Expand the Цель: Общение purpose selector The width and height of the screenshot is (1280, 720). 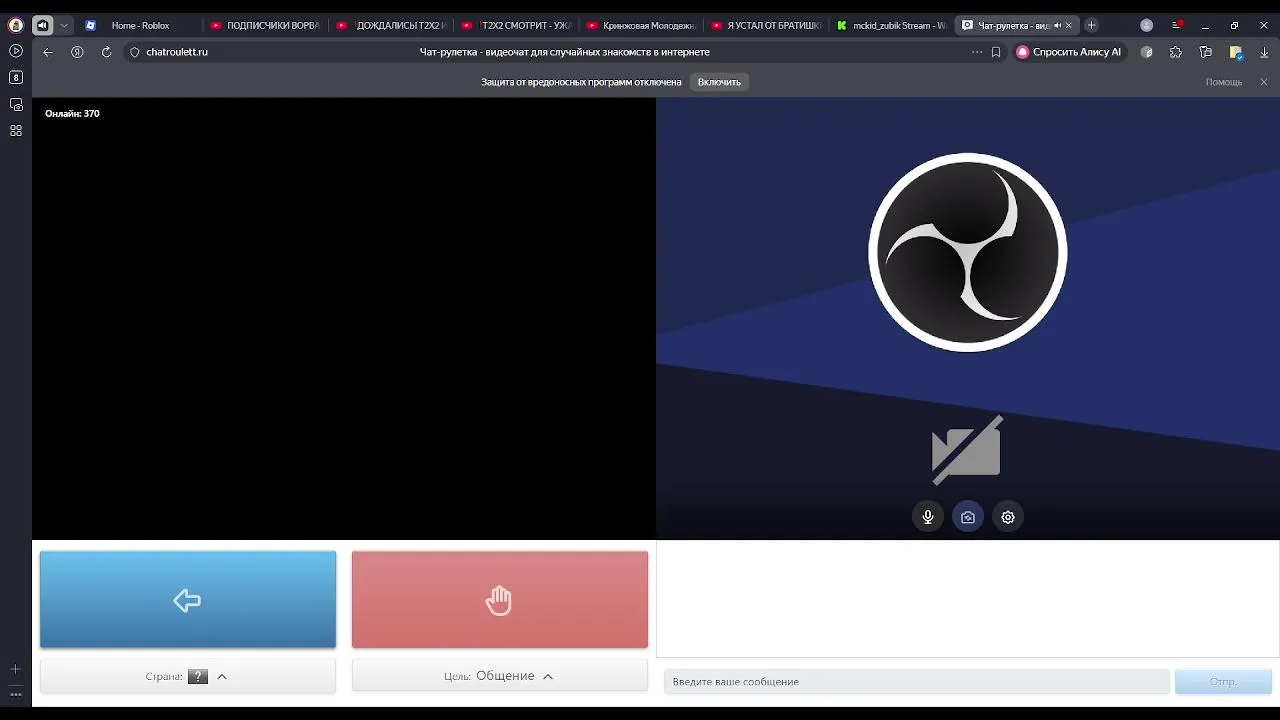point(500,676)
